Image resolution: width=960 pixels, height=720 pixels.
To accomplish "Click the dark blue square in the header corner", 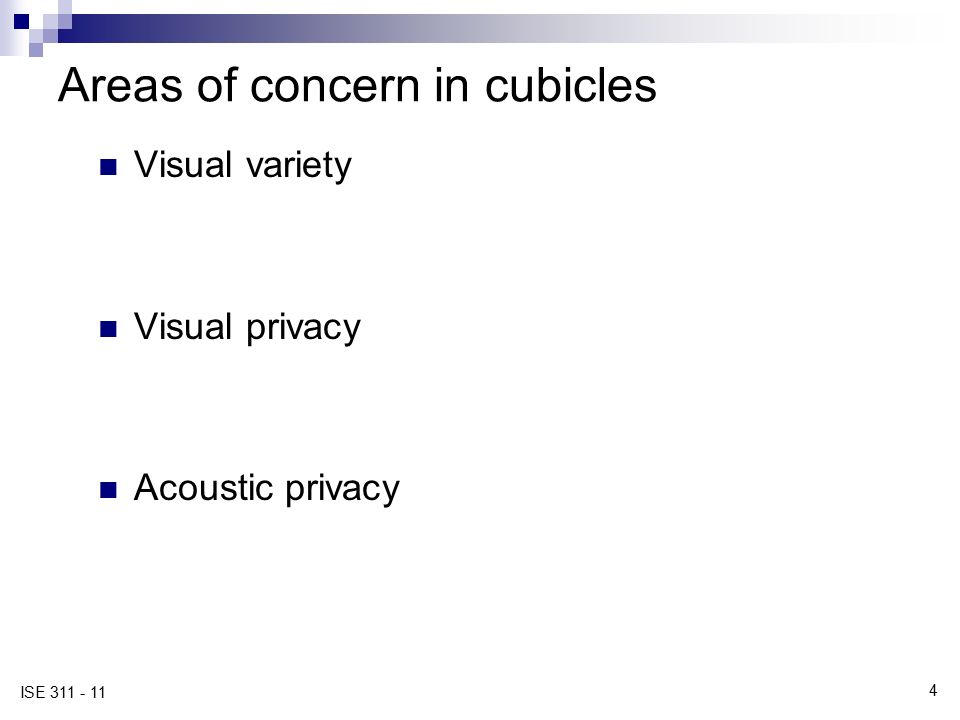I will [21, 21].
